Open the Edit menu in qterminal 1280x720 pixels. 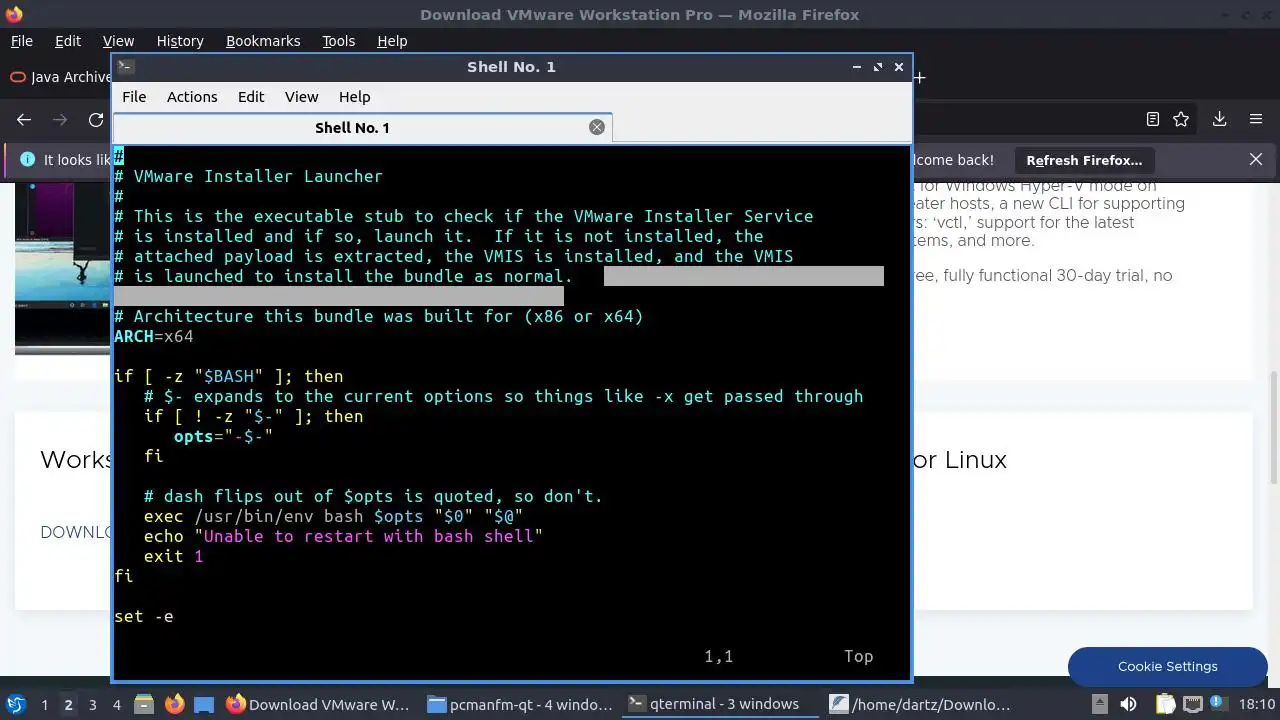pos(251,97)
